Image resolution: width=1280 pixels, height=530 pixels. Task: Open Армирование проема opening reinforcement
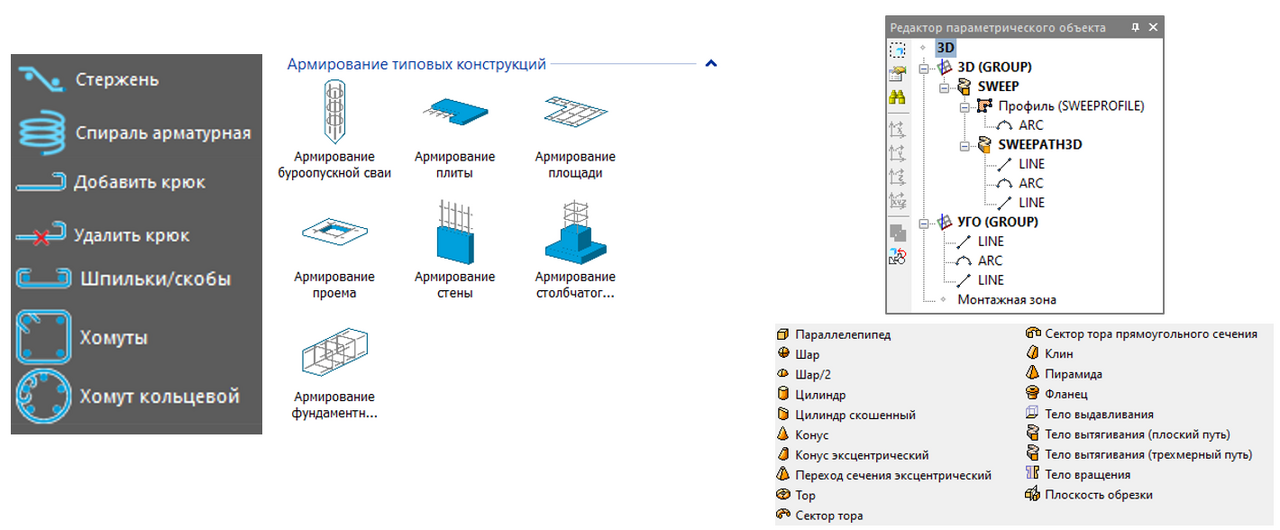pyautogui.click(x=335, y=250)
